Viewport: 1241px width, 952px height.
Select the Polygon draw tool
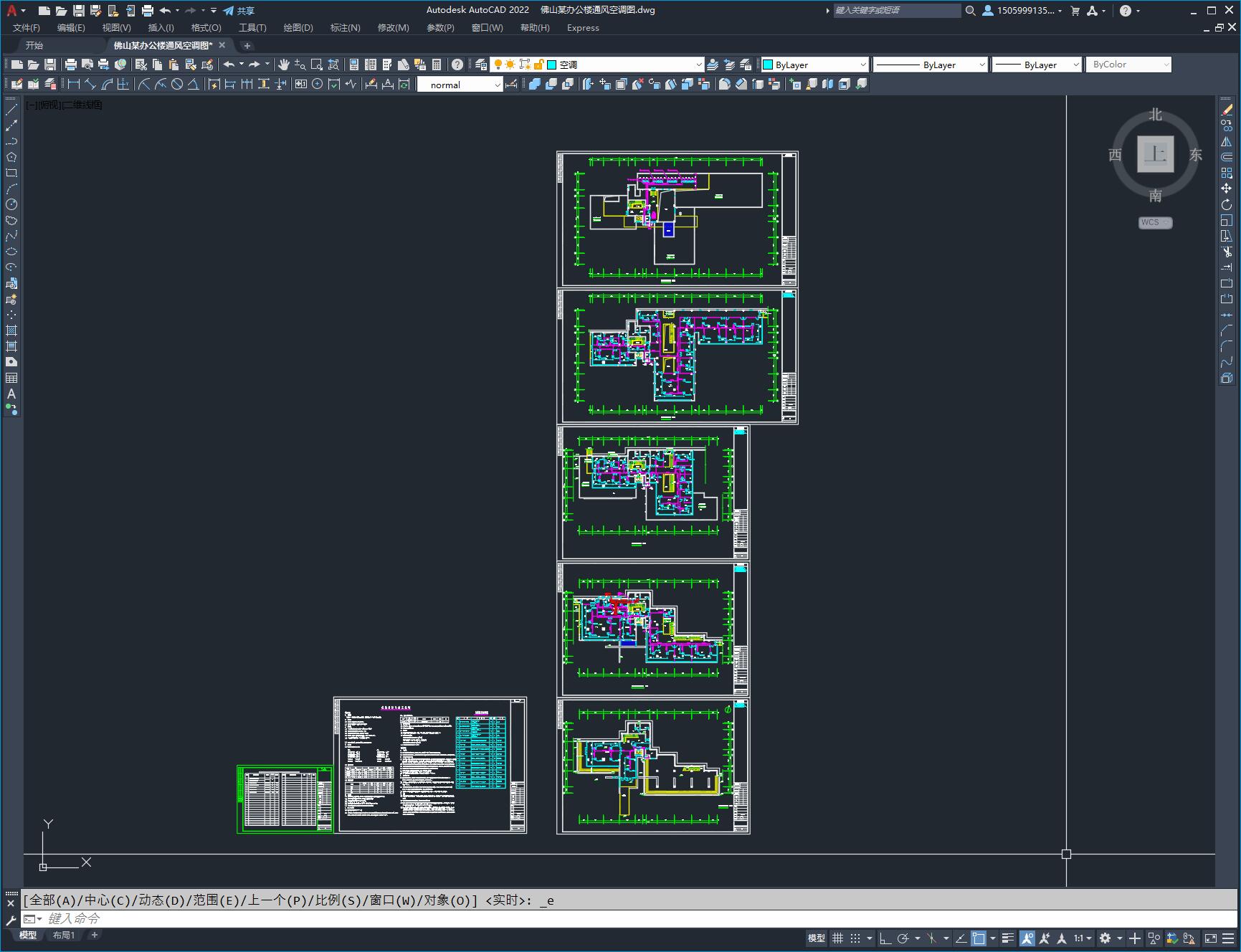[11, 158]
